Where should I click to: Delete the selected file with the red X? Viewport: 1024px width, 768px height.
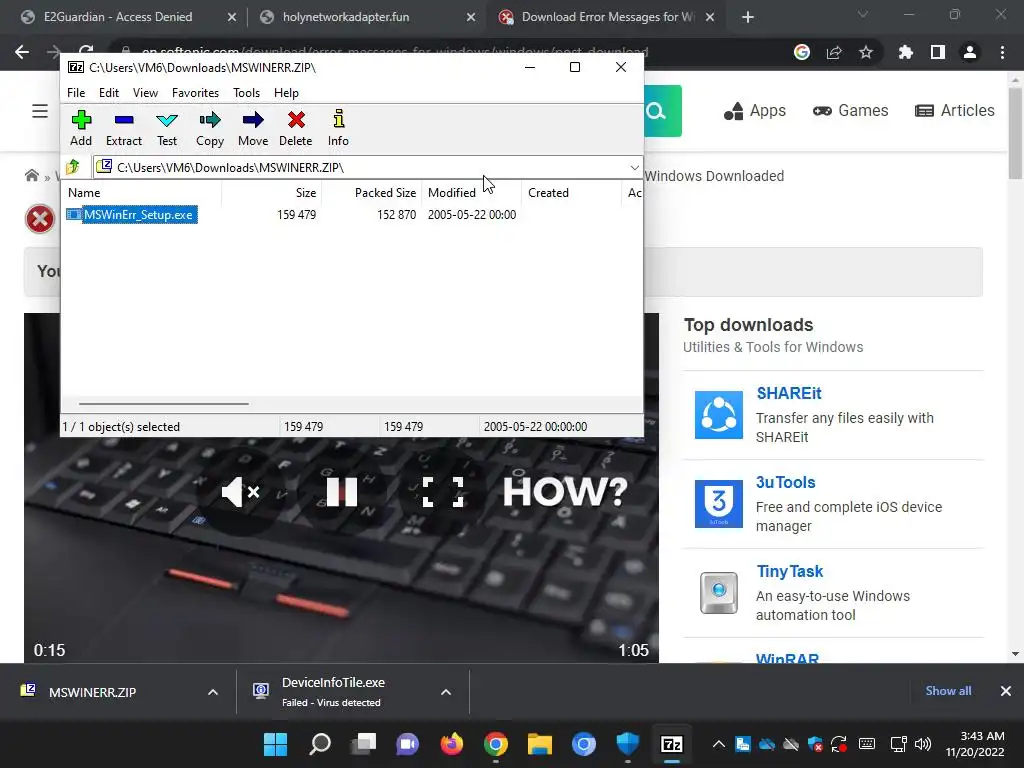(296, 128)
